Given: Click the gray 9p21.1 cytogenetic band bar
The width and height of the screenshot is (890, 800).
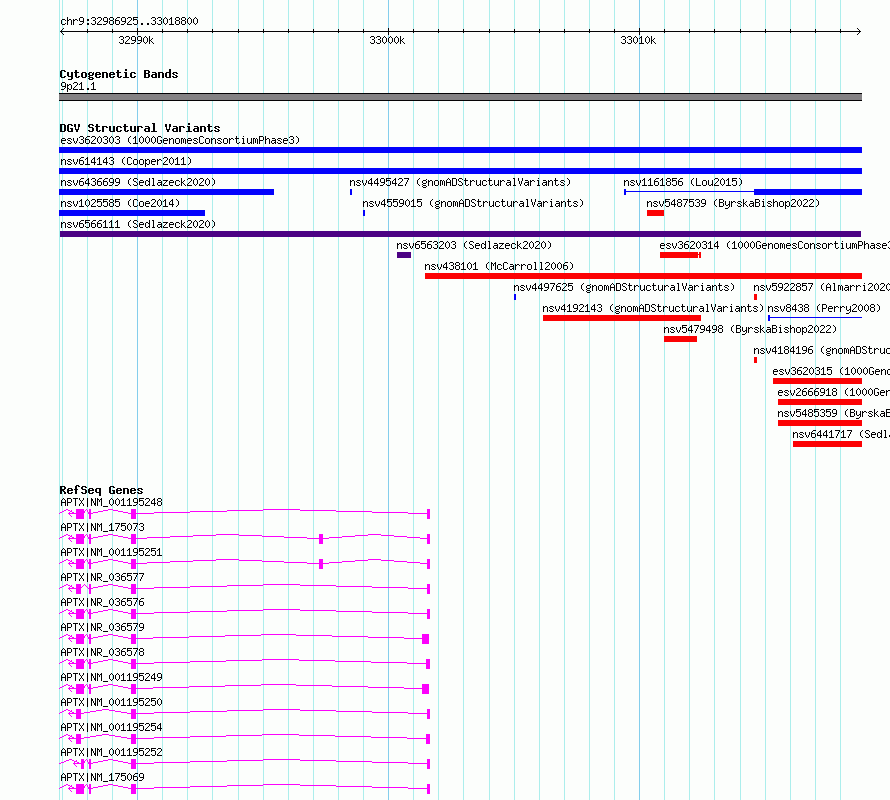Looking at the screenshot, I should coord(460,97).
